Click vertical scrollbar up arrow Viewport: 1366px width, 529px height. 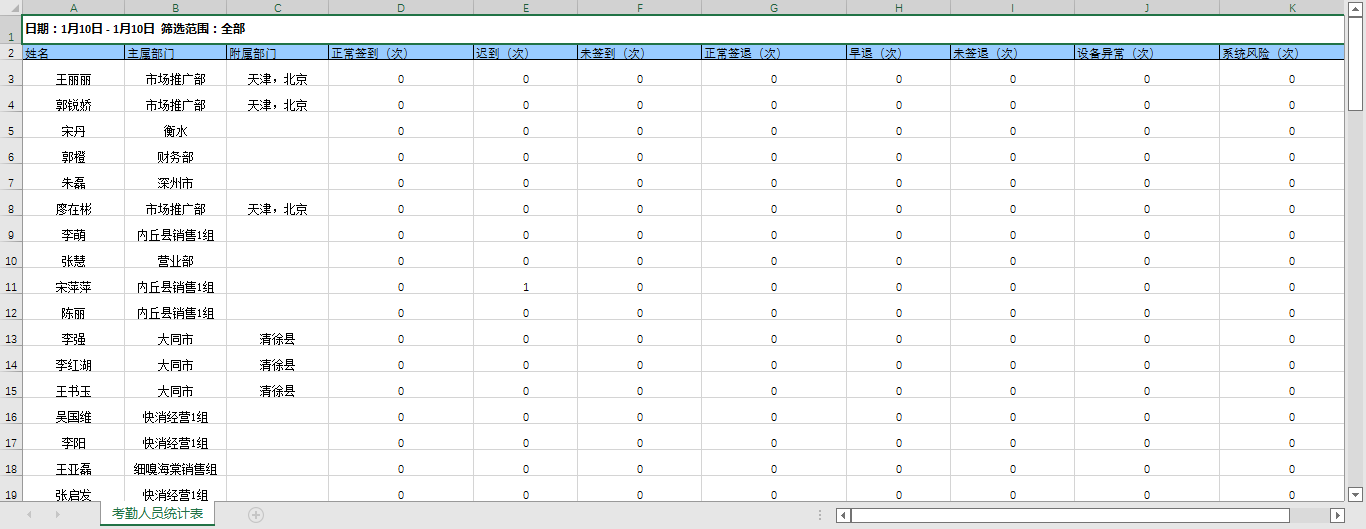click(x=1355, y=7)
